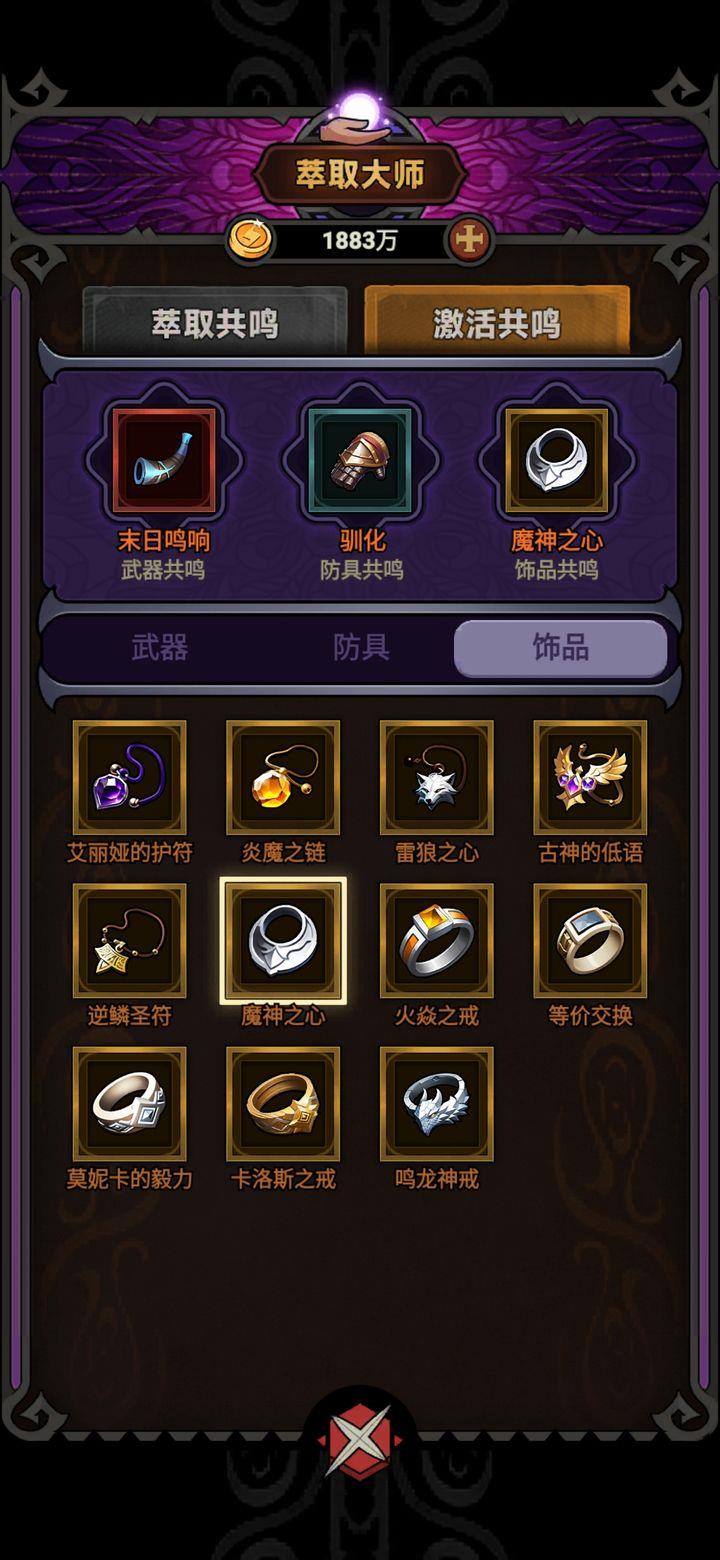The image size is (720, 1560).
Task: Switch to the 防具 category tab
Action: 361,648
